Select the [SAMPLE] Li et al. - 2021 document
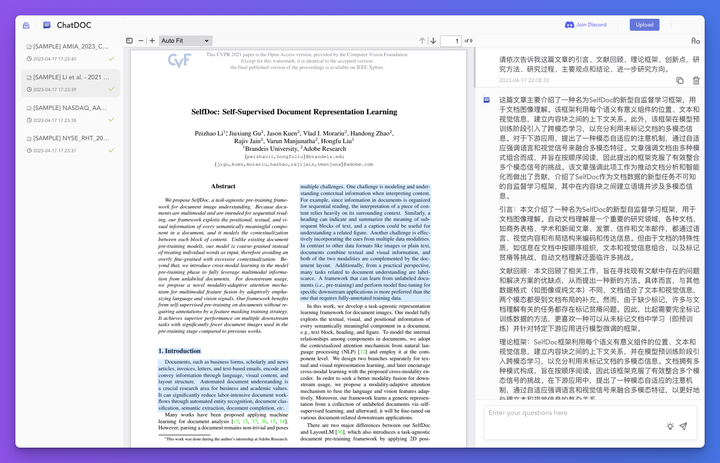The height and width of the screenshot is (463, 720). click(x=71, y=83)
